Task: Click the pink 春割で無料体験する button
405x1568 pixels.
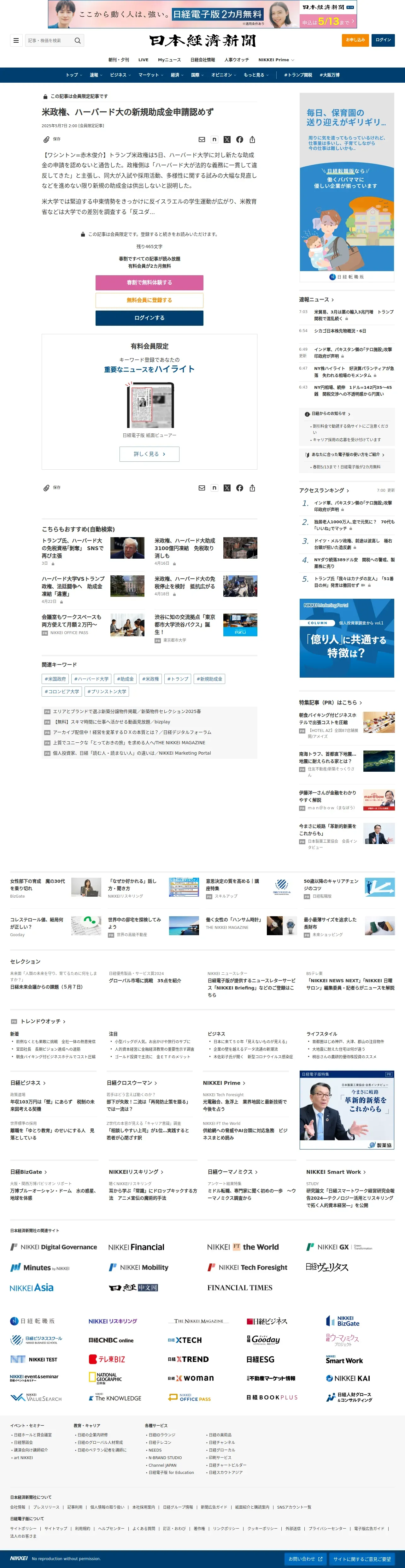Action: tap(149, 282)
